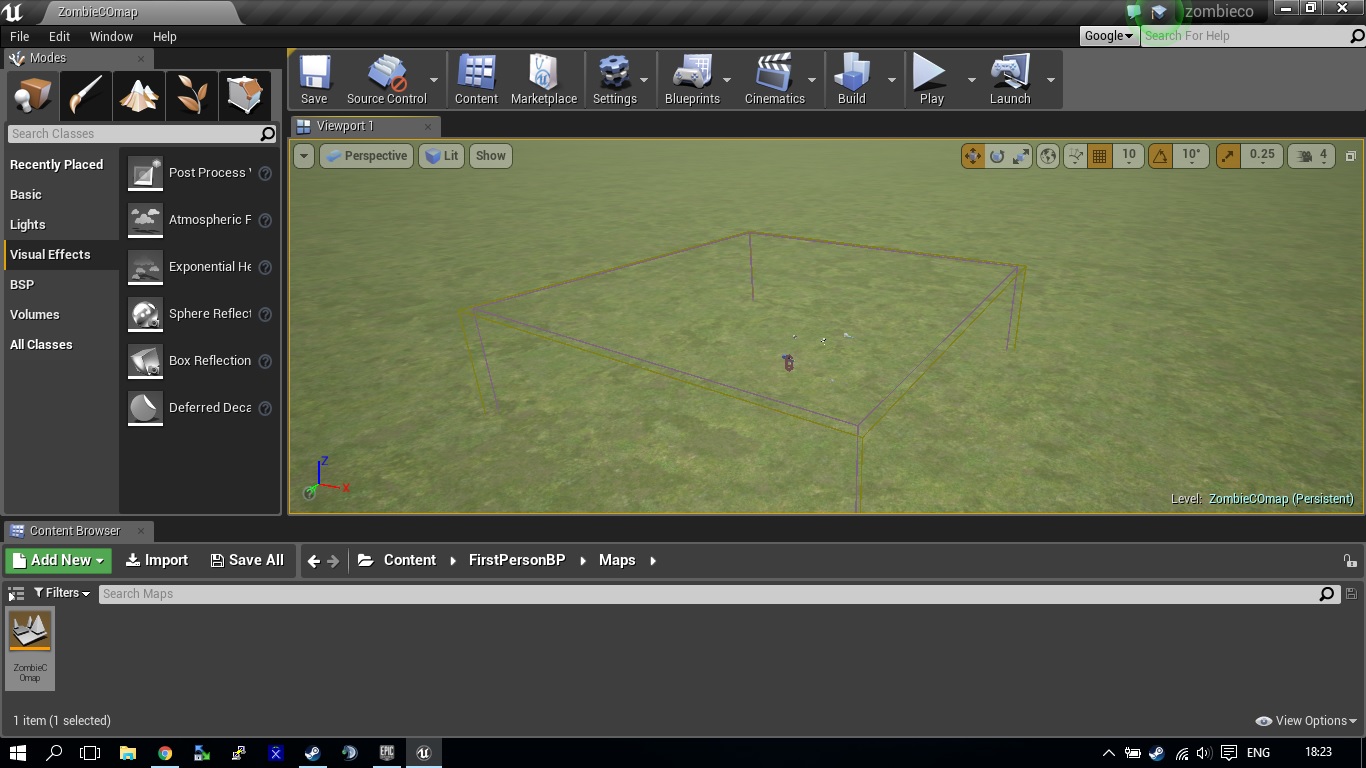Open the Window menu
Image resolution: width=1366 pixels, height=768 pixels.
(x=111, y=36)
